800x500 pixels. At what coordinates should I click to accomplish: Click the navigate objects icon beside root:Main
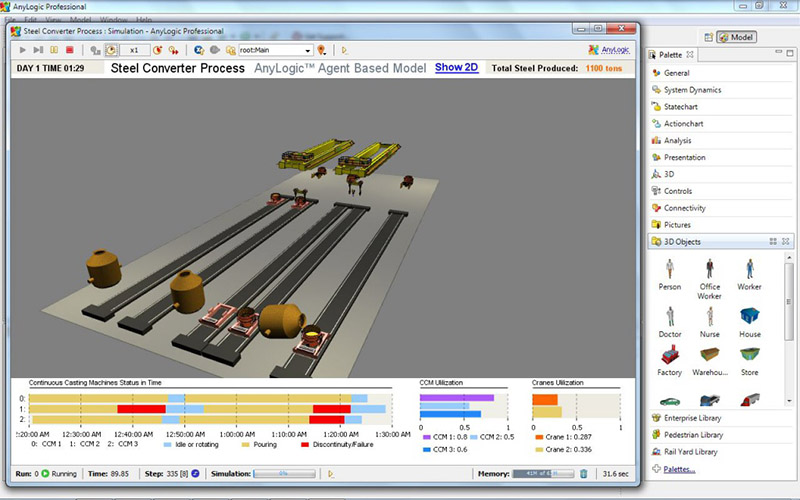(231, 50)
